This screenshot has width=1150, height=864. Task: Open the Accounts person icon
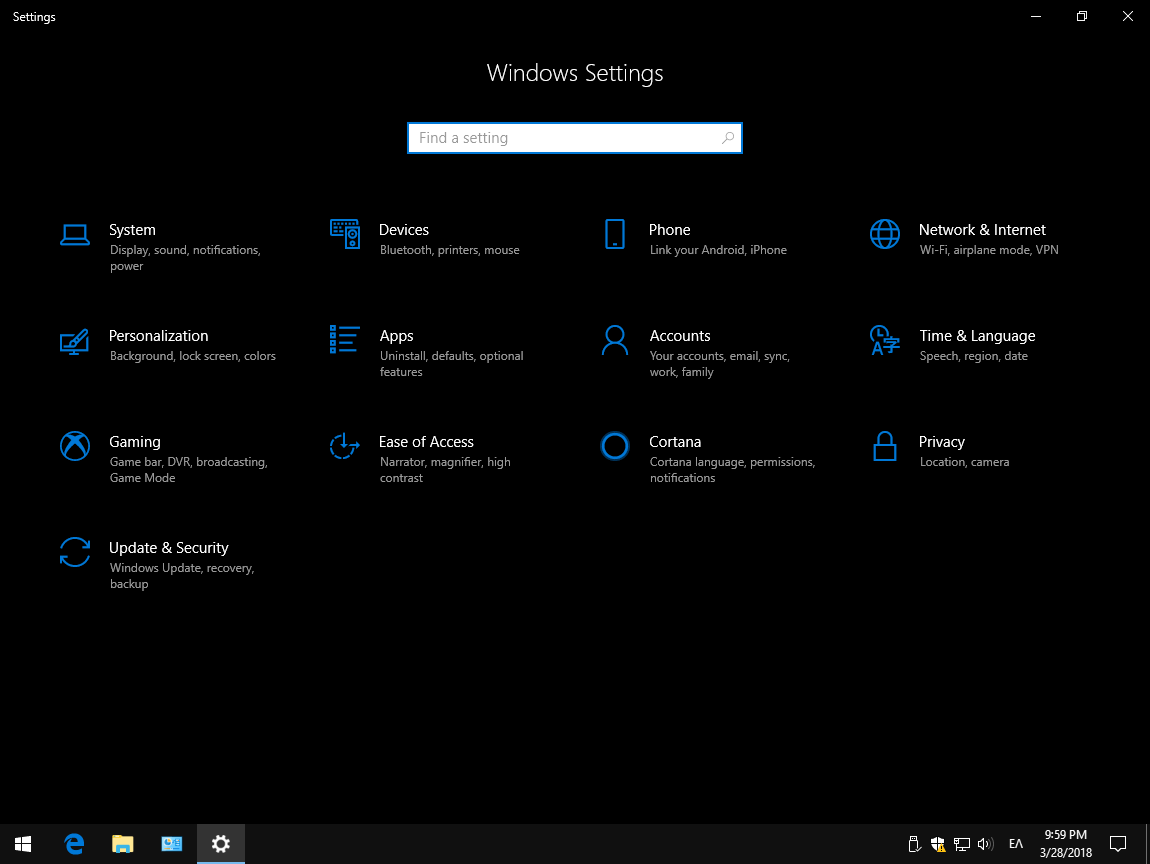(x=615, y=340)
